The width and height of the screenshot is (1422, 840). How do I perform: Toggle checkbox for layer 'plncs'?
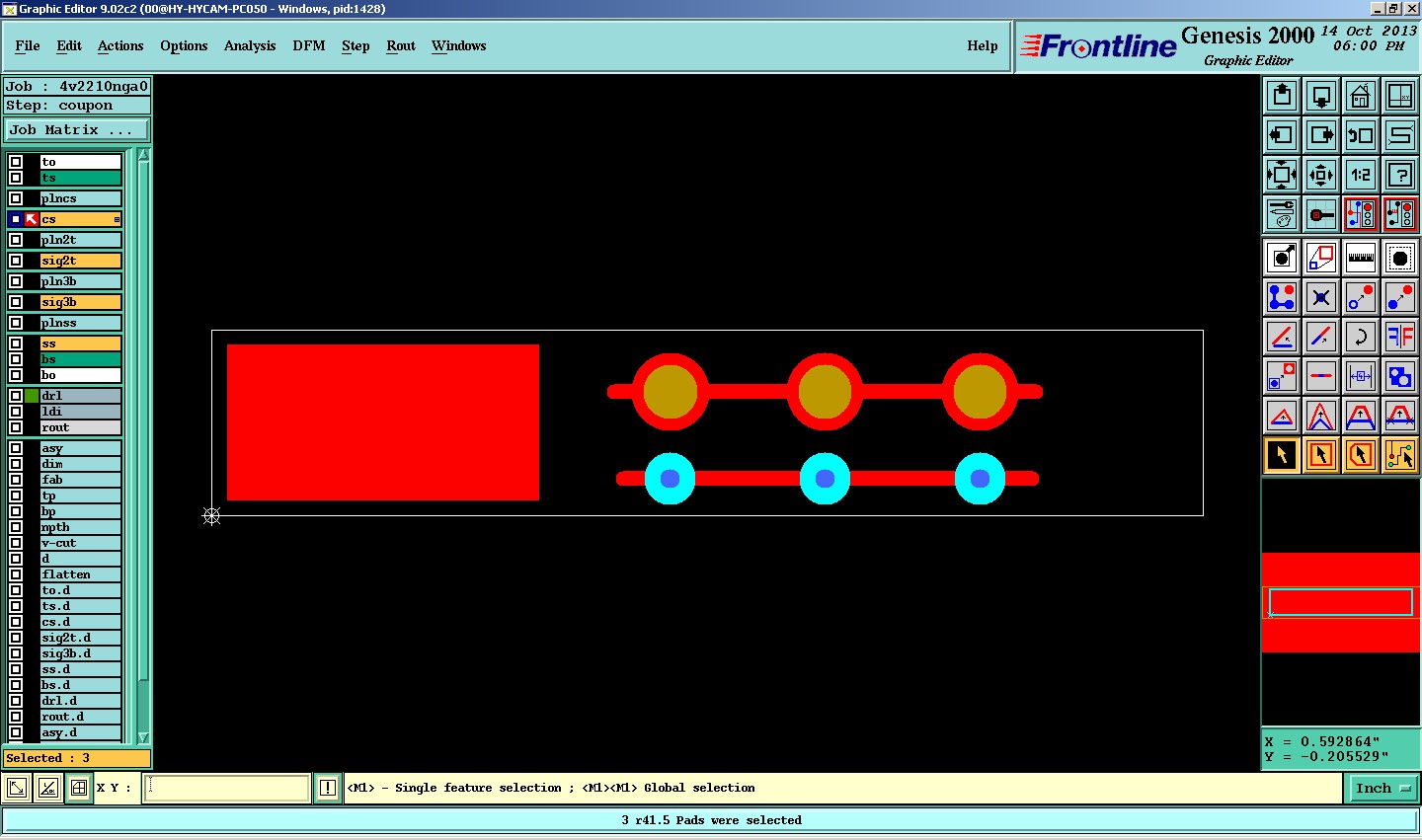point(16,198)
